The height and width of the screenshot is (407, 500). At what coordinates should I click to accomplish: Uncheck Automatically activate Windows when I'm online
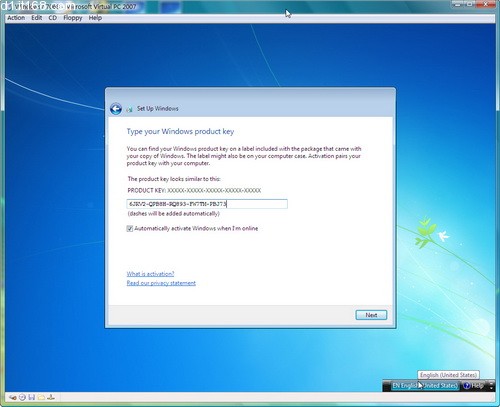point(130,228)
